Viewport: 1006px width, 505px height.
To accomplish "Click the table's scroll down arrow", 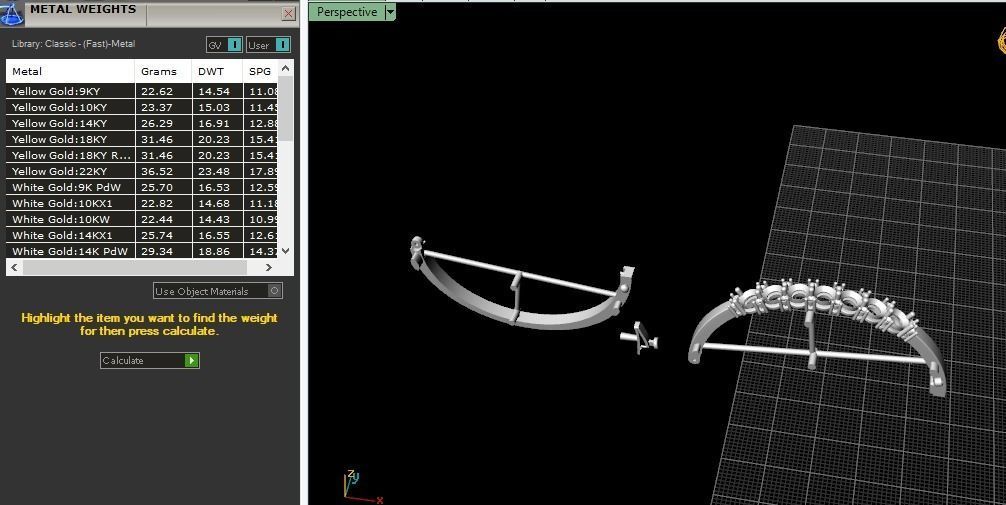I will click(286, 251).
